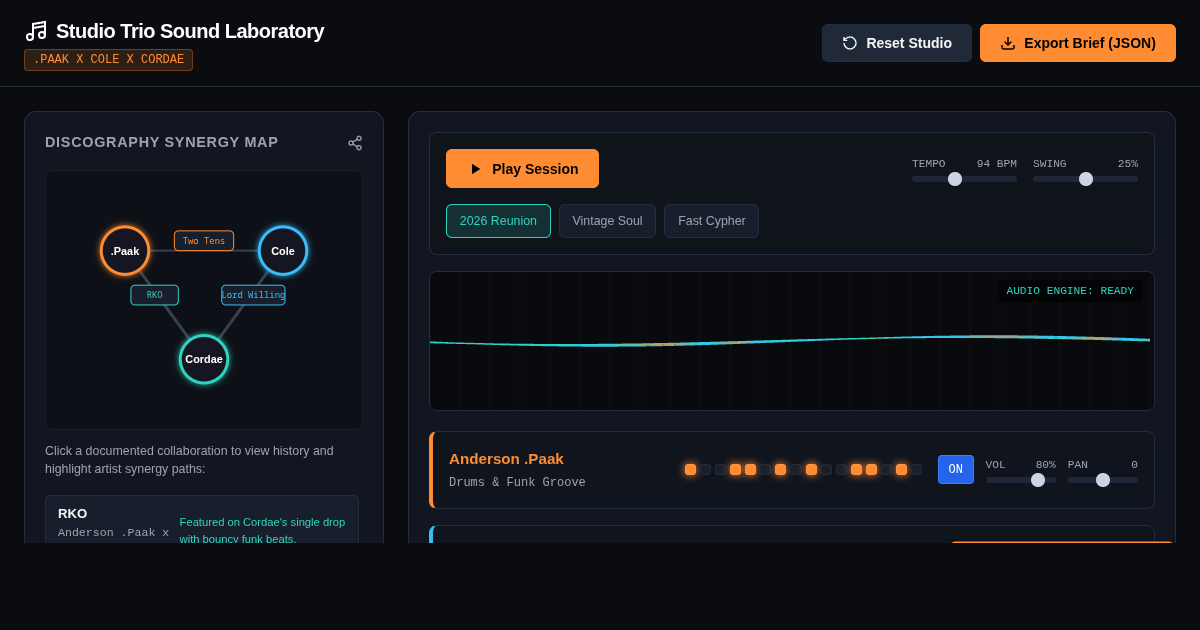This screenshot has height=630, width=1200.
Task: Click the Lord Willing collaboration label in the map
Action: [253, 295]
